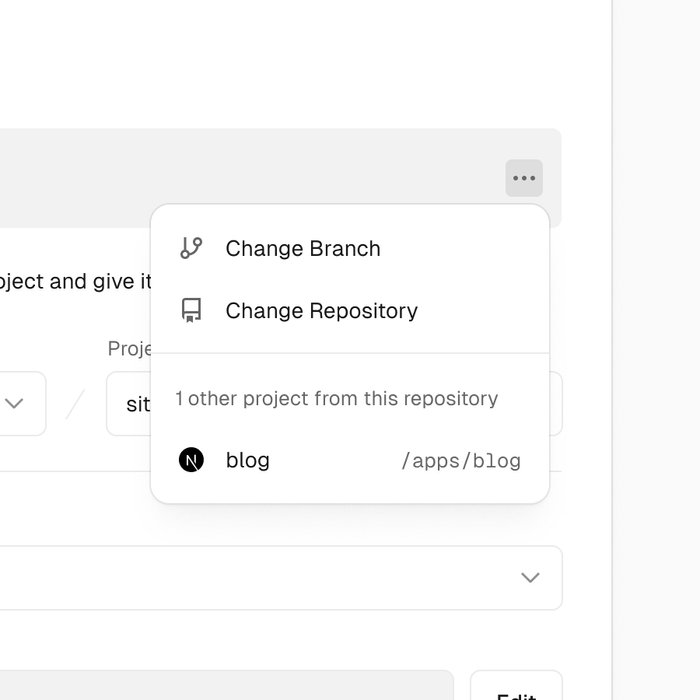Screen dimensions: 700x700
Task: Click the Next.js logo beside blog
Action: point(191,460)
